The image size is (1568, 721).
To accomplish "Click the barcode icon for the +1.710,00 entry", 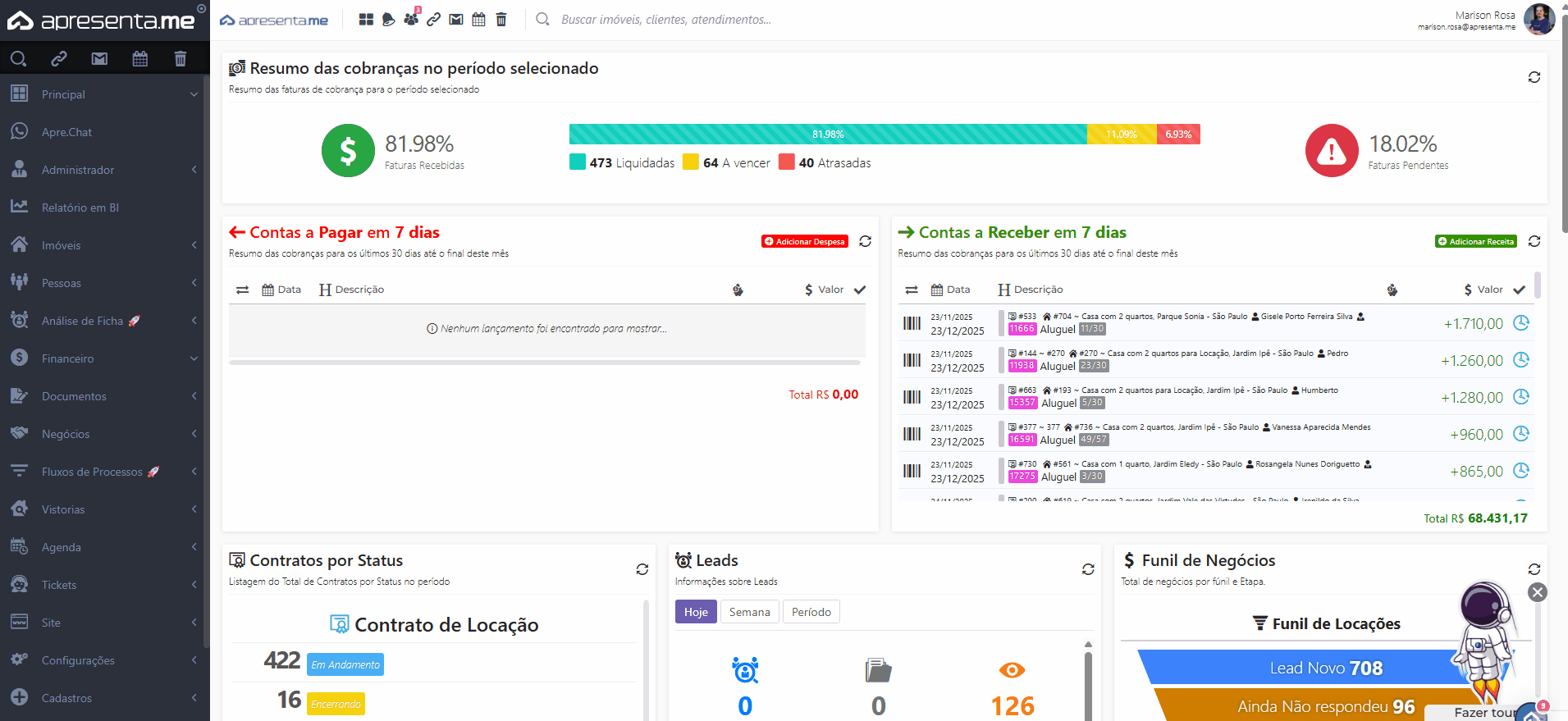I will click(x=912, y=323).
